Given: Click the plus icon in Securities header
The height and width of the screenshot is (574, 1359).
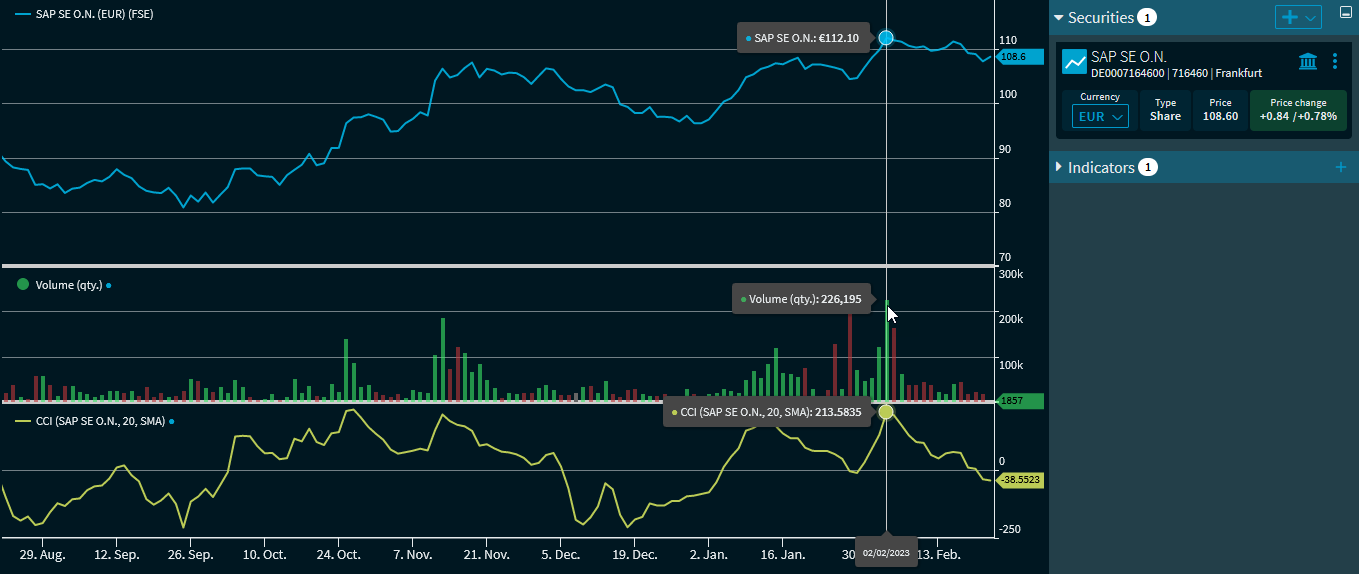Looking at the screenshot, I should 1290,17.
